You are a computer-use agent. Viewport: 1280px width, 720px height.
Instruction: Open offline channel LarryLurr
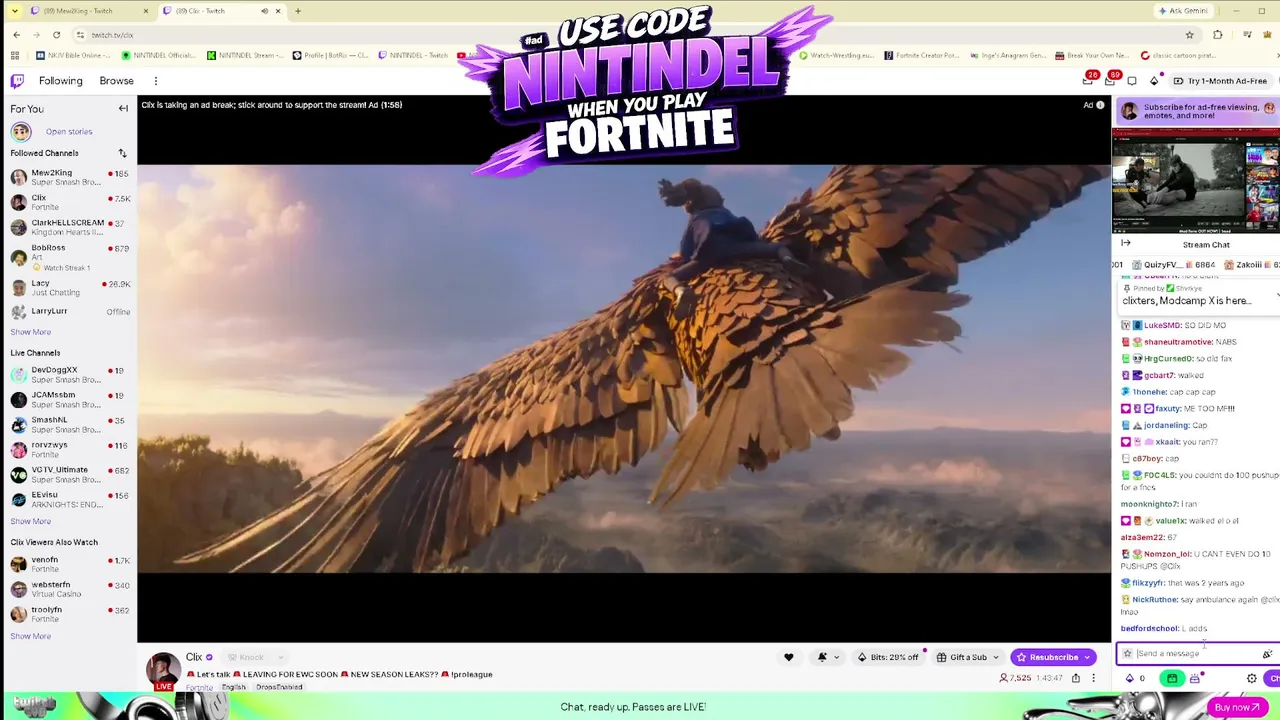(x=69, y=312)
